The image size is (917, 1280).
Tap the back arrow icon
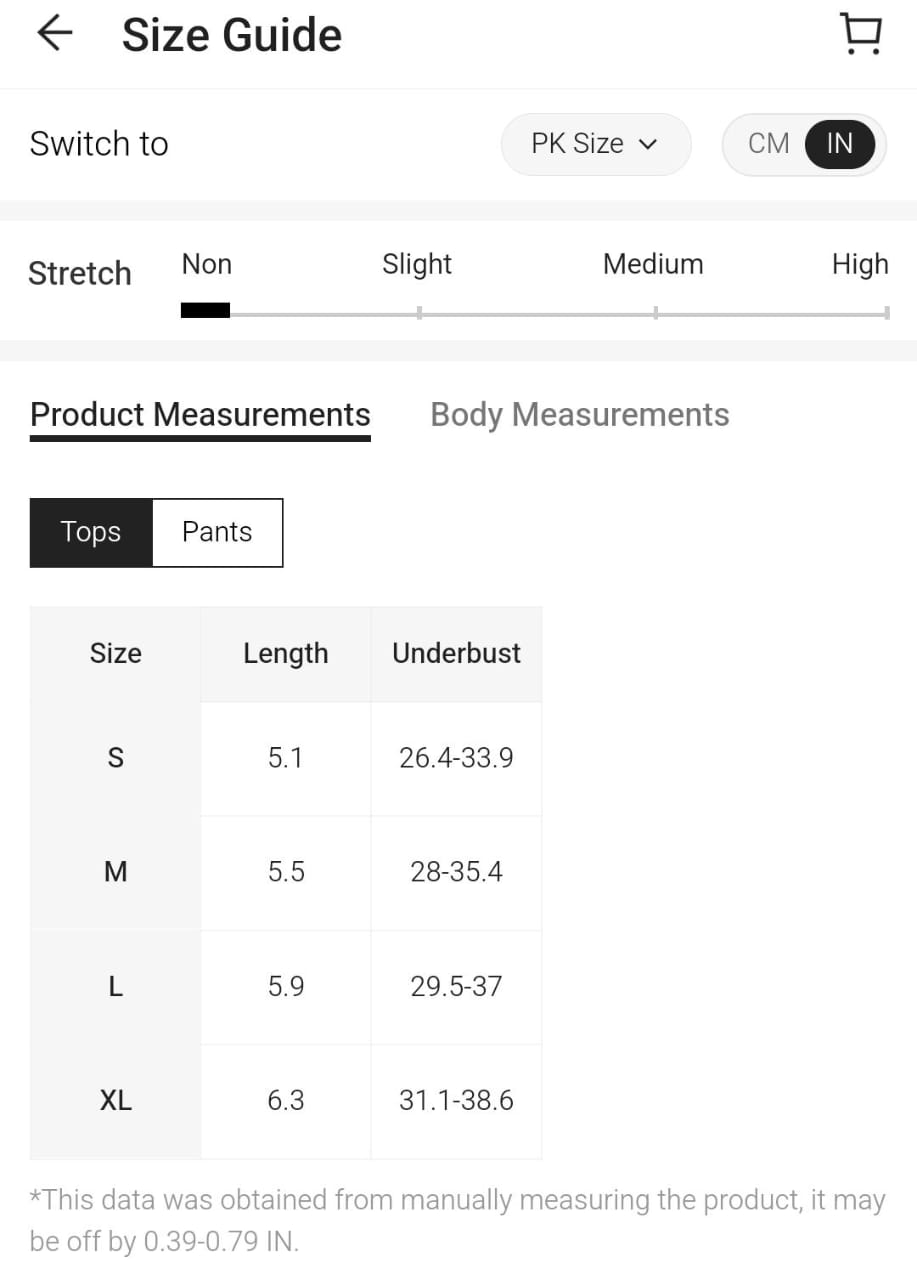(x=55, y=34)
